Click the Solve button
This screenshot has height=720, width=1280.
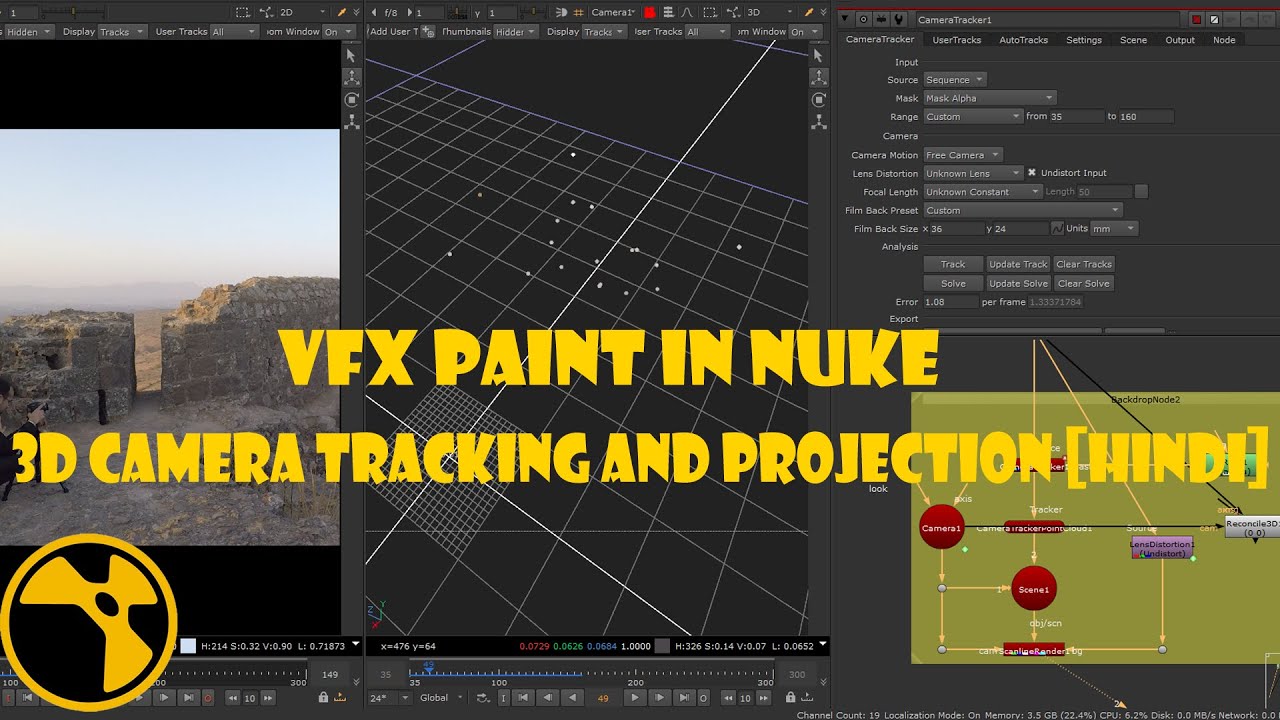(953, 283)
